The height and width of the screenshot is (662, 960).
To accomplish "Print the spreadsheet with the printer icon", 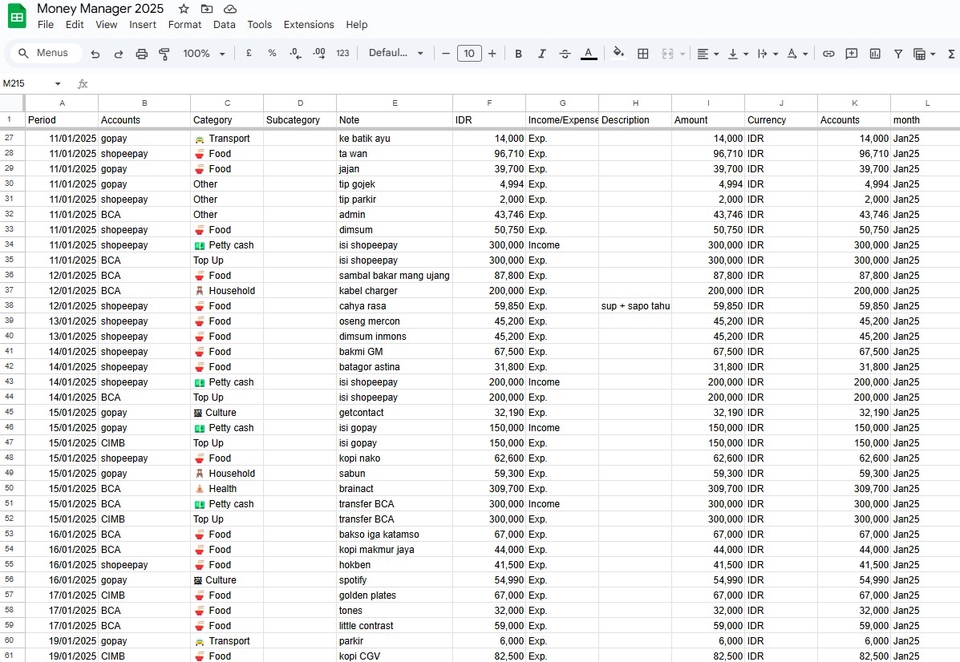I will [x=141, y=54].
